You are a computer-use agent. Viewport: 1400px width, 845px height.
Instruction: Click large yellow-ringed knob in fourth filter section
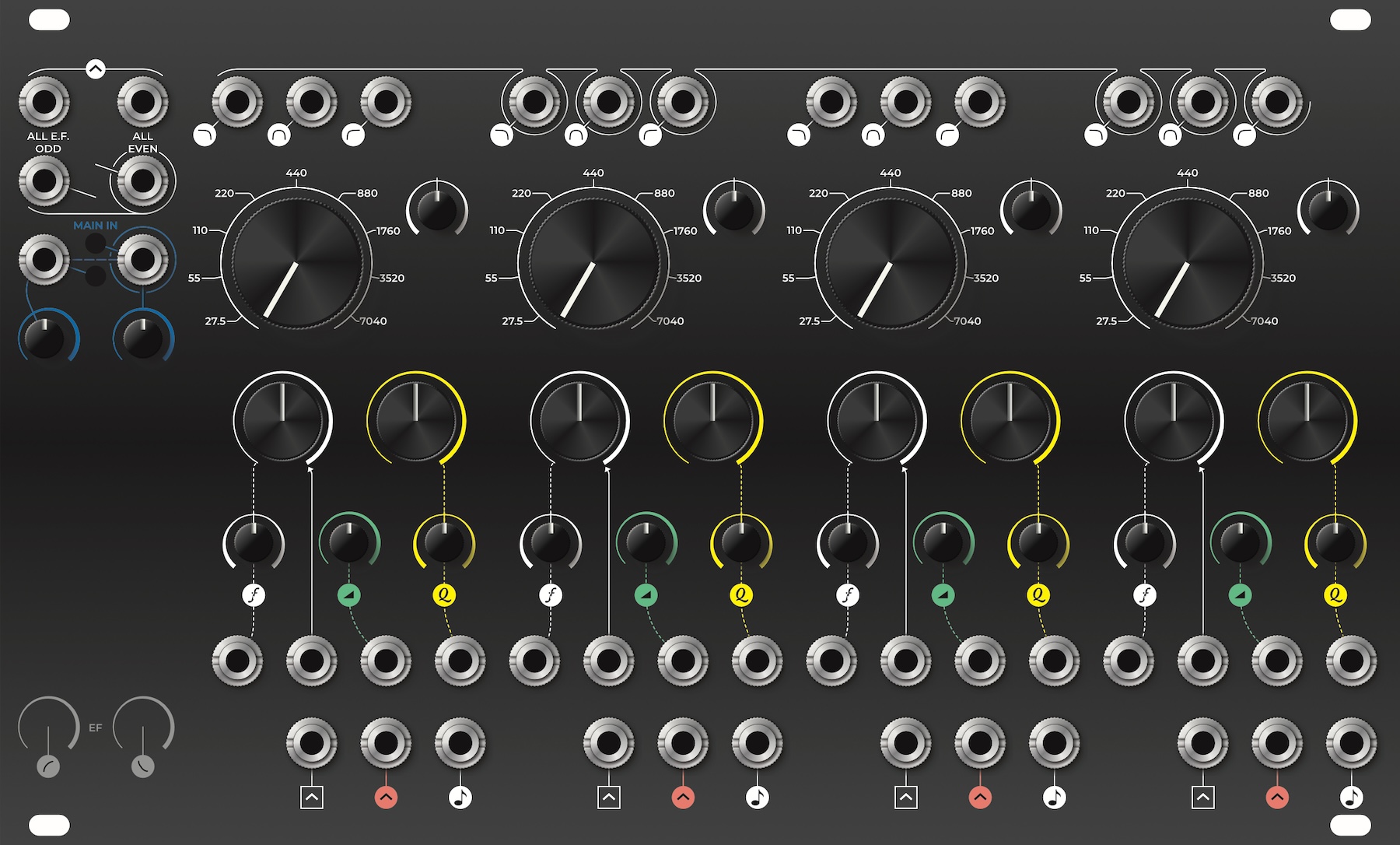(1307, 420)
